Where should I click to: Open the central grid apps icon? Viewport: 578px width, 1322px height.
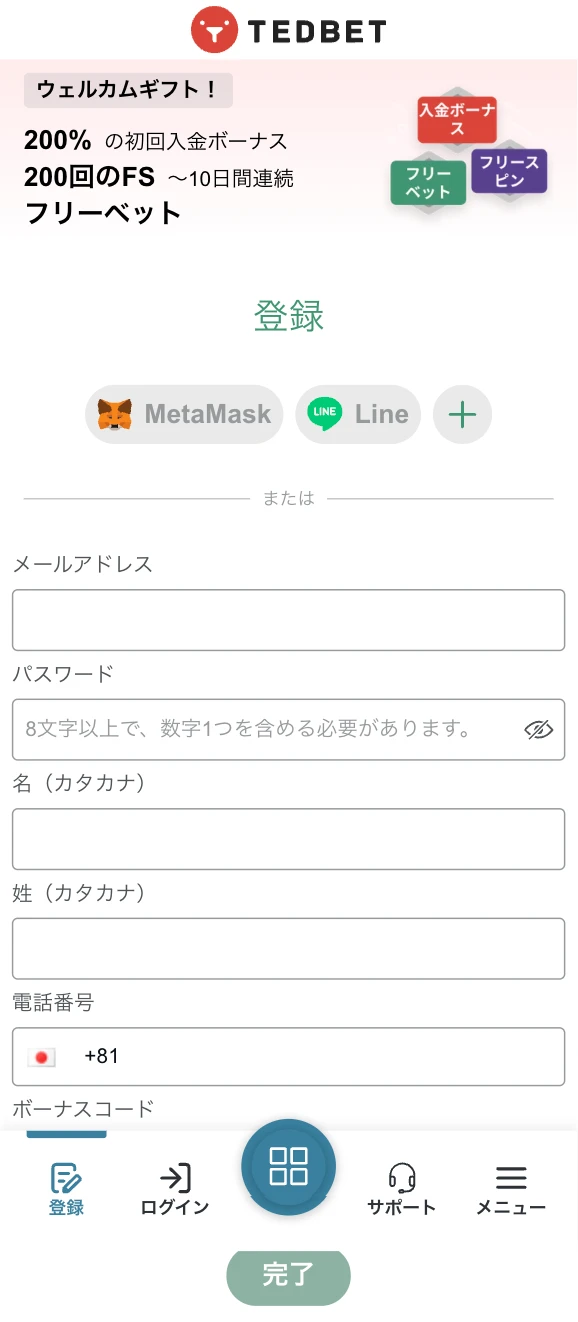[288, 1167]
